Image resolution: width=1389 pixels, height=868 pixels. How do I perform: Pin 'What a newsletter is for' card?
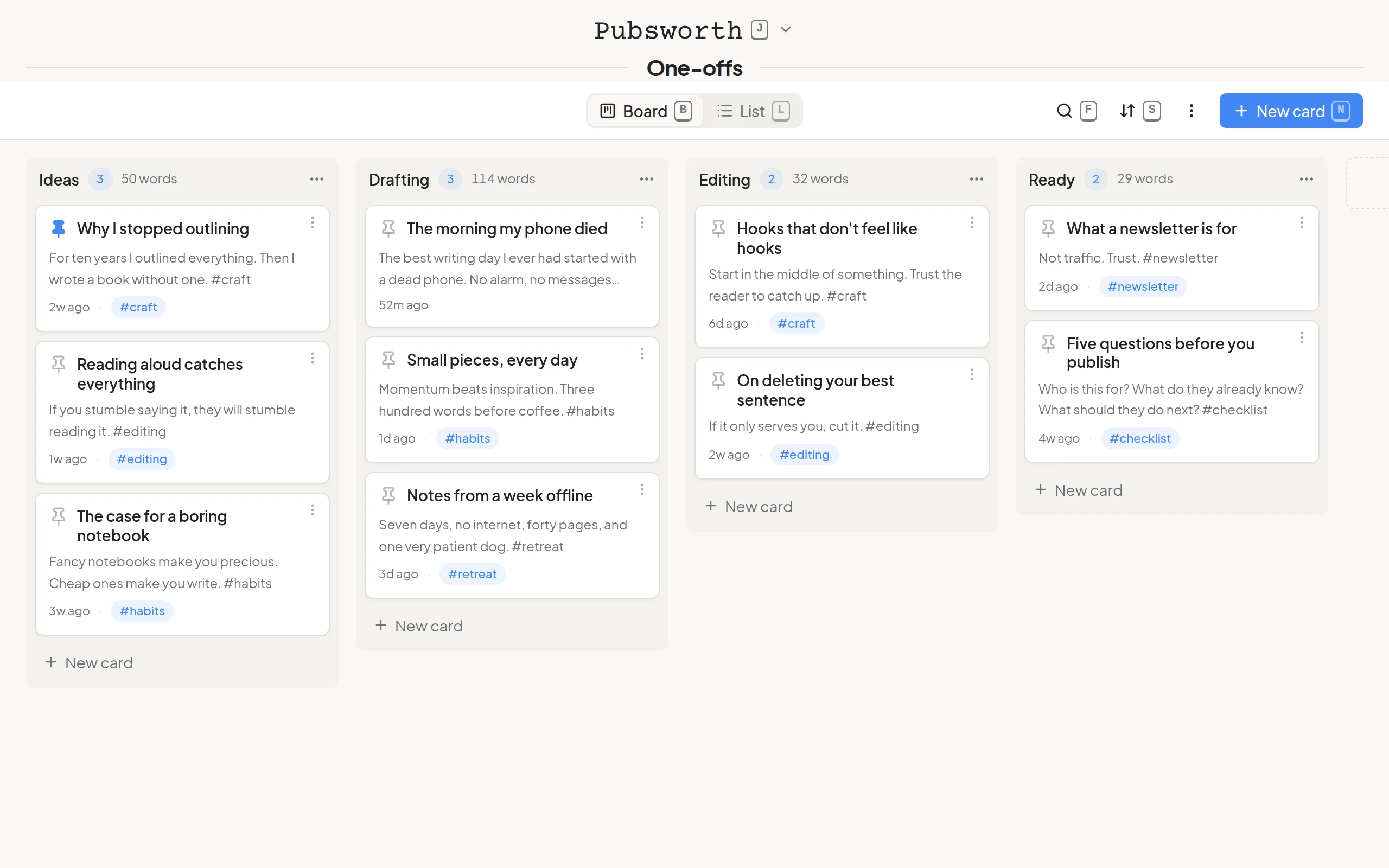pos(1048,228)
